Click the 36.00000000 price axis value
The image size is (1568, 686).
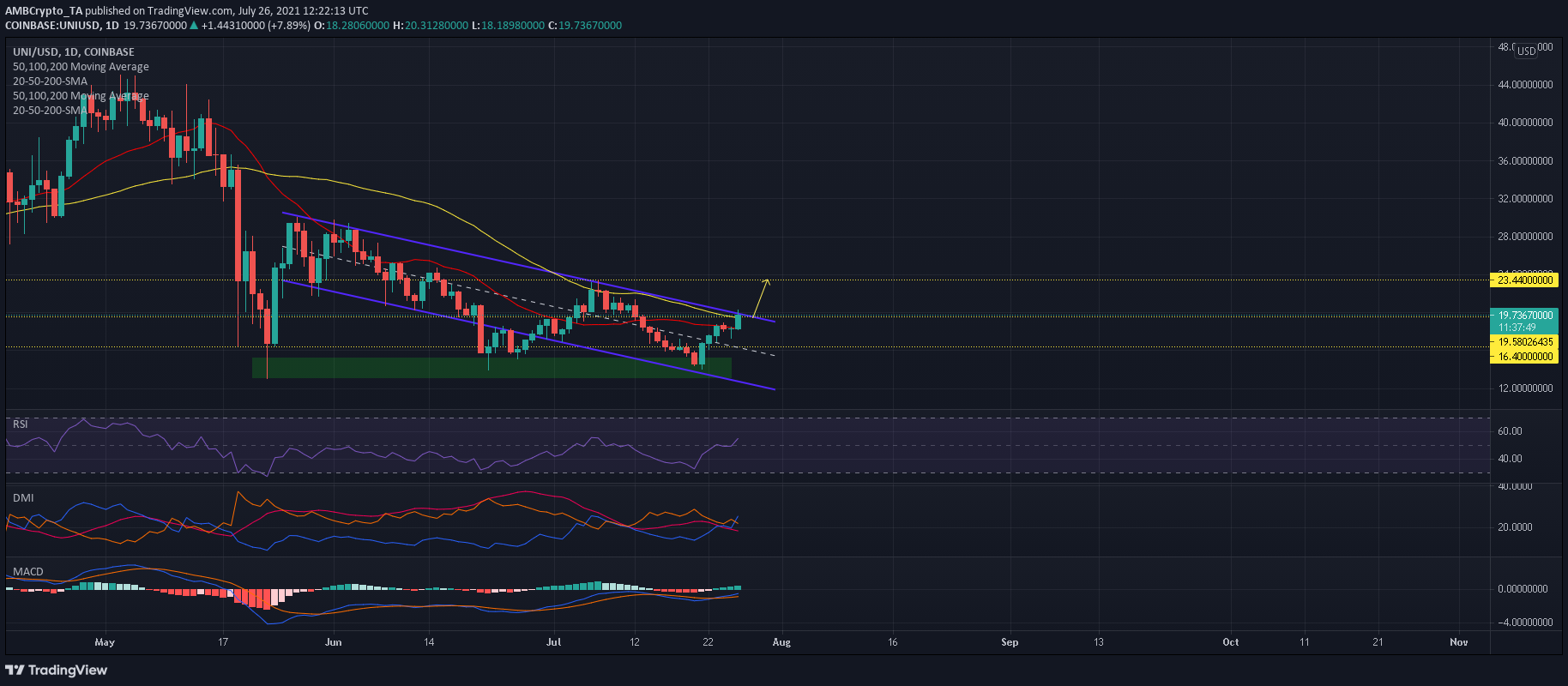pyautogui.click(x=1525, y=161)
